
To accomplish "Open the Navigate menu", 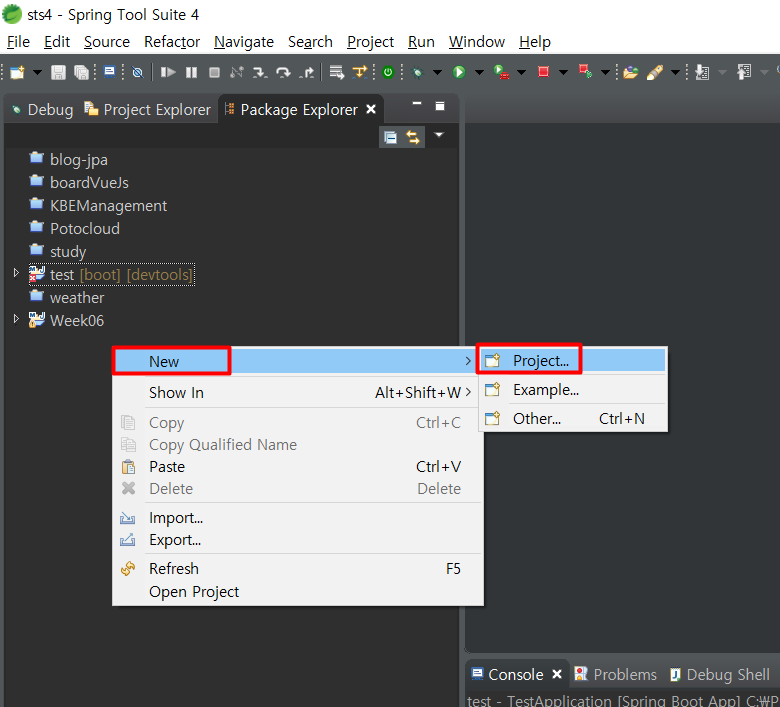I will pos(244,42).
